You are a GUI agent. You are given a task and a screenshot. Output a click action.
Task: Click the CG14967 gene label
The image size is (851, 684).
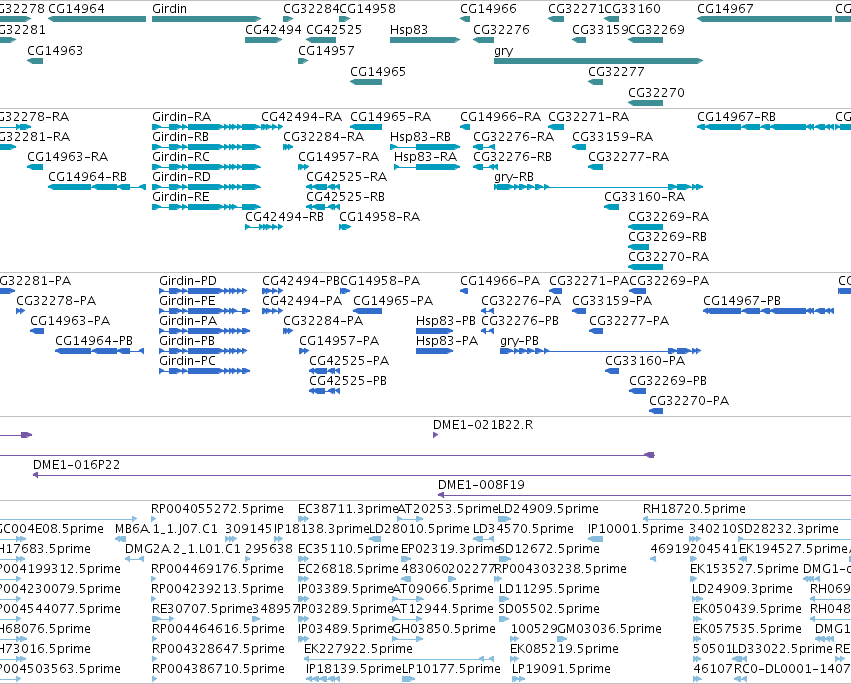coord(725,9)
